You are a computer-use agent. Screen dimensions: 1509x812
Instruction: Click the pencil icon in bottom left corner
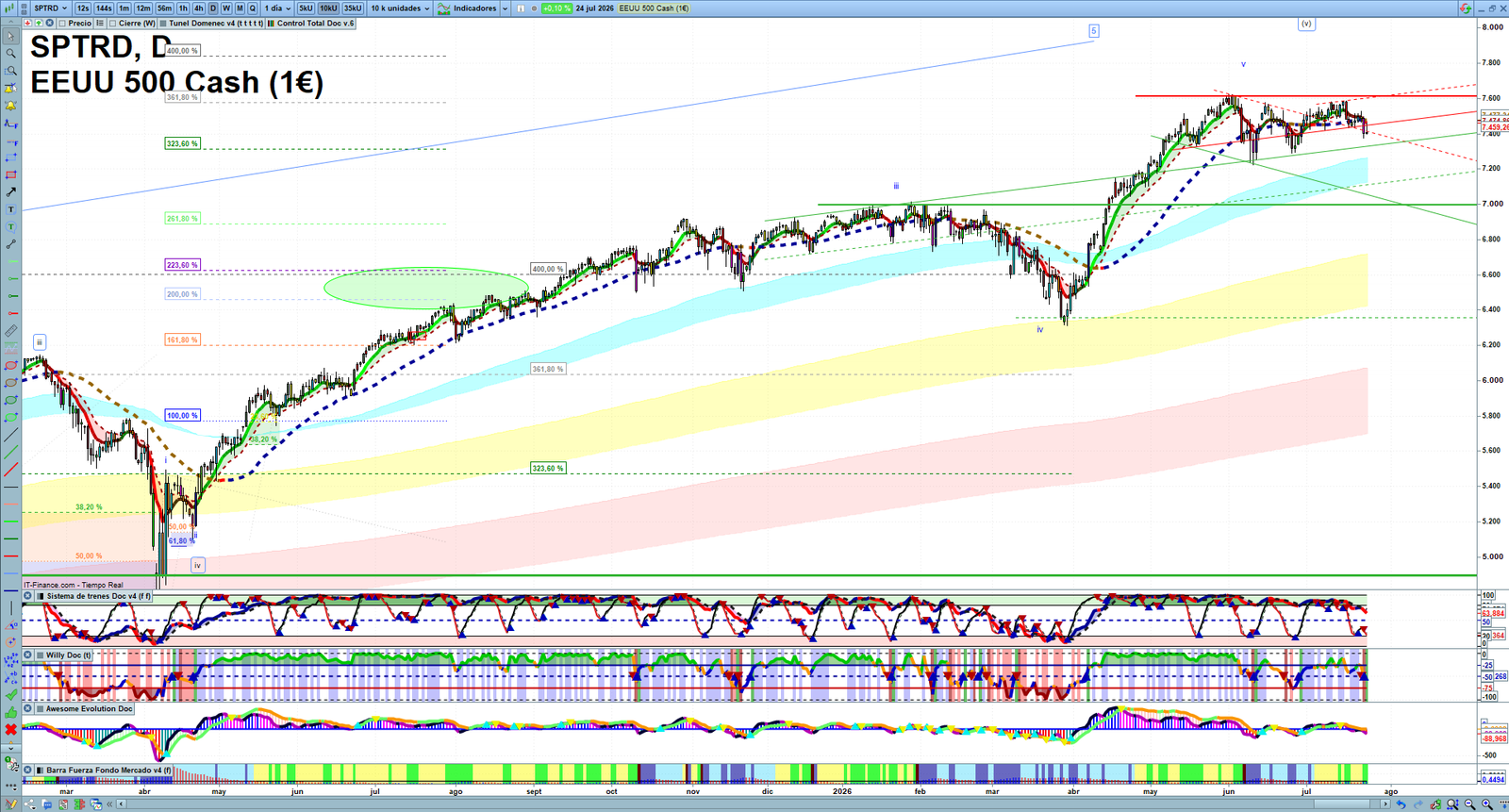click(11, 804)
